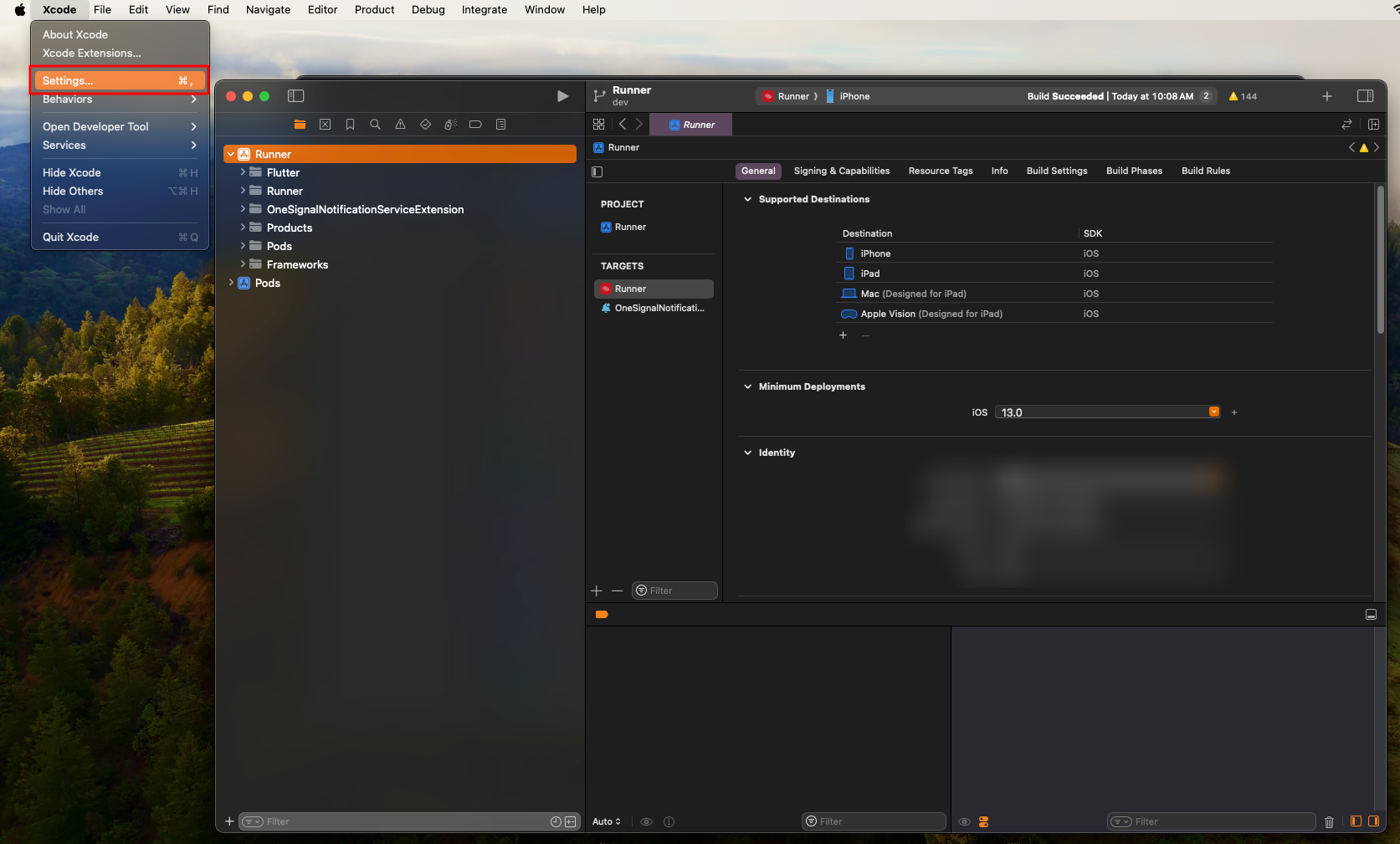Hide the project and targets list
Screen dimensions: 1400x844
coord(597,171)
